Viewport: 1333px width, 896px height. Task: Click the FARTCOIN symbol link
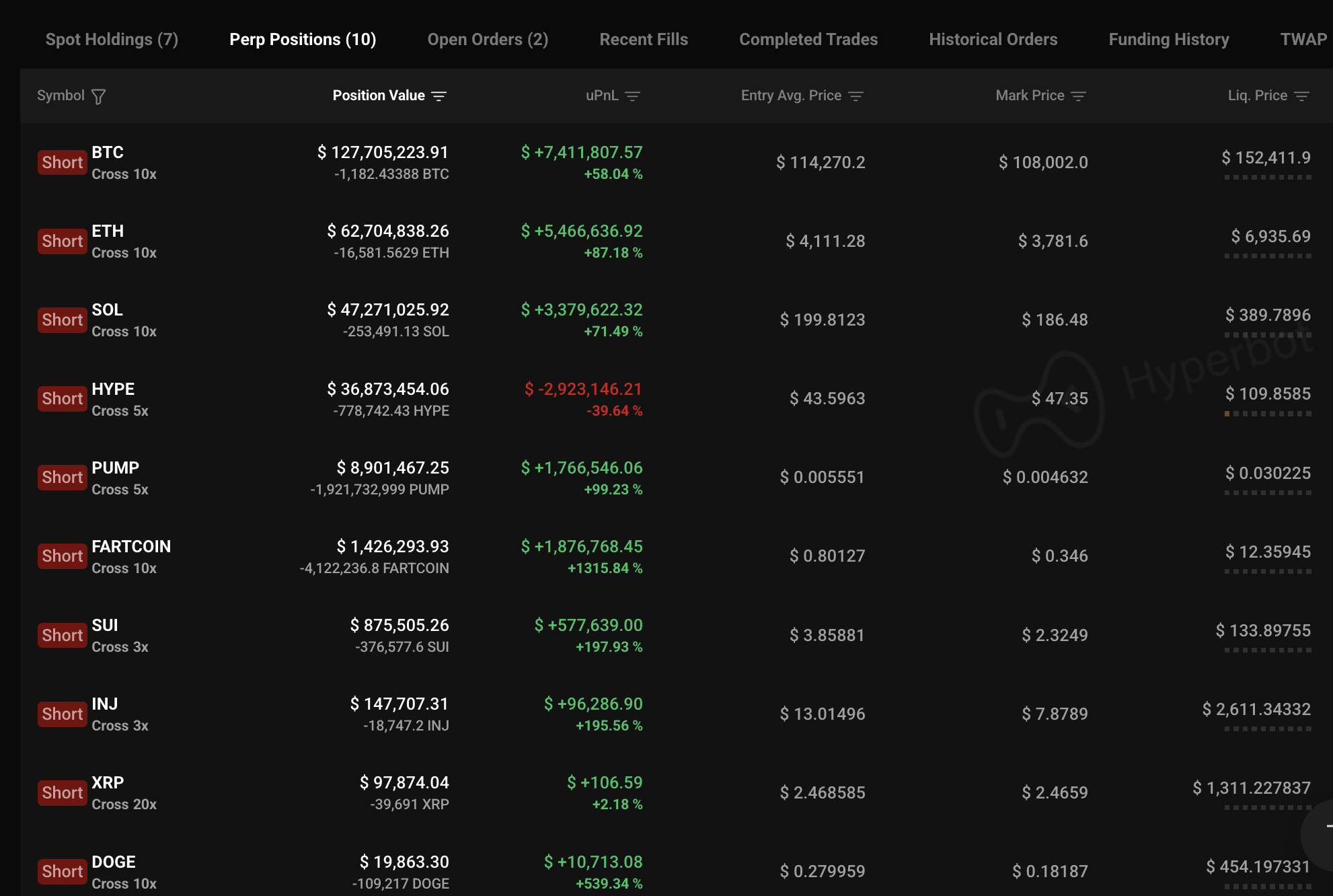[131, 546]
